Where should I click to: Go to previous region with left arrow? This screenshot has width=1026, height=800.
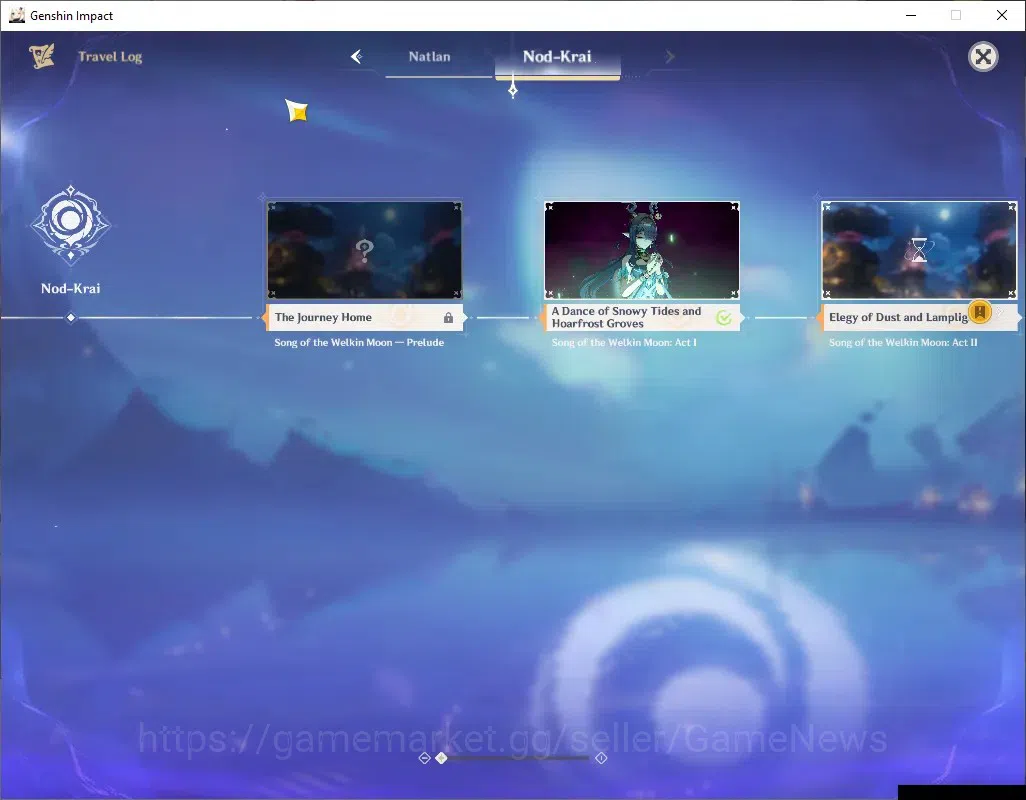[x=357, y=57]
